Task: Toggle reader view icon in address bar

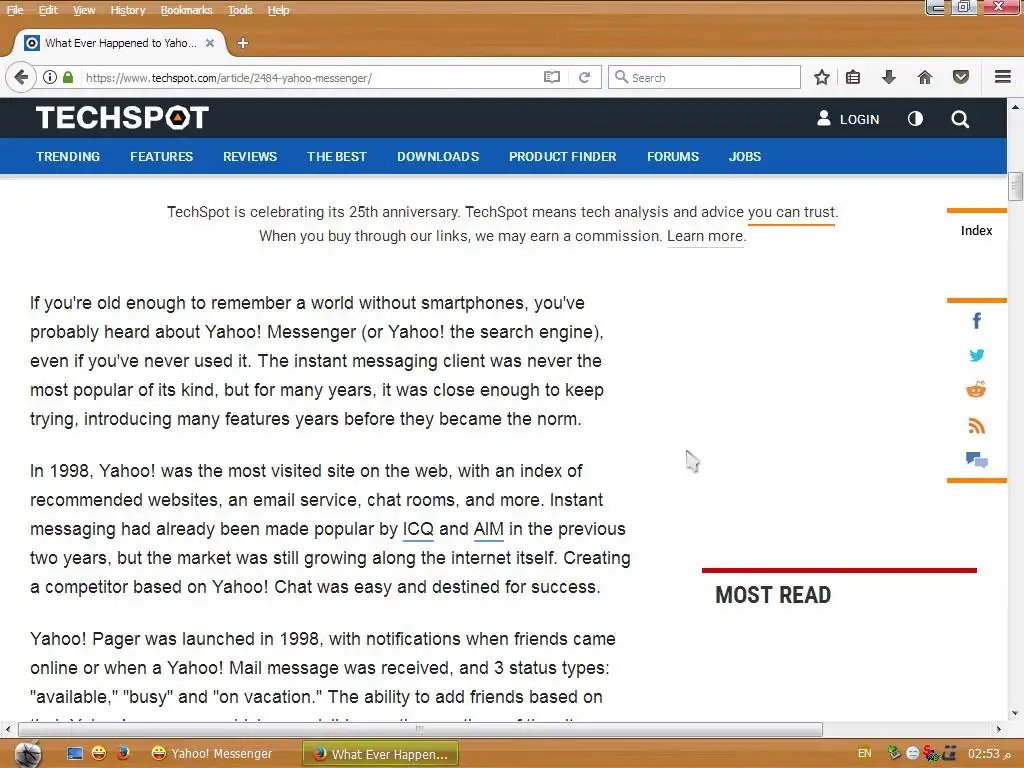Action: [x=552, y=77]
